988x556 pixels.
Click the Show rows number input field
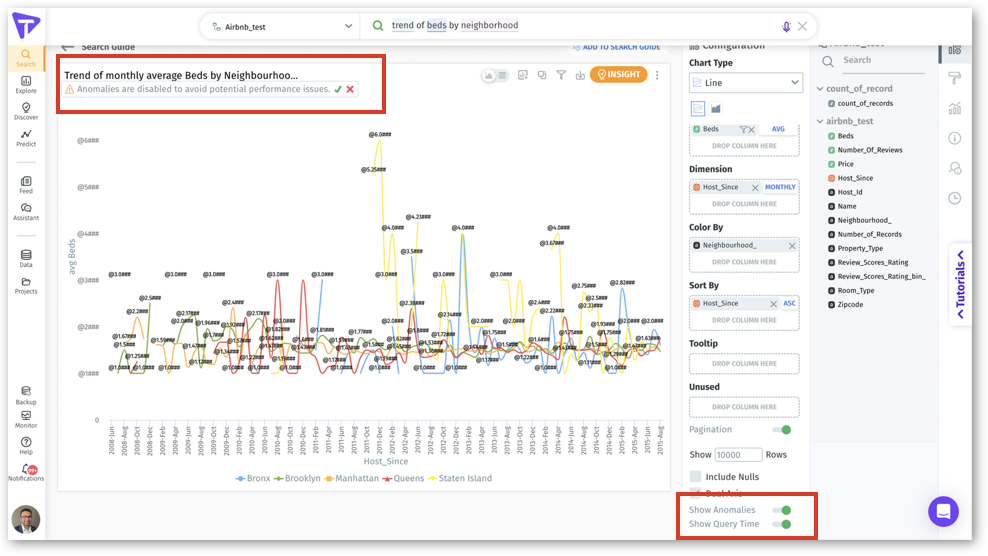(738, 455)
